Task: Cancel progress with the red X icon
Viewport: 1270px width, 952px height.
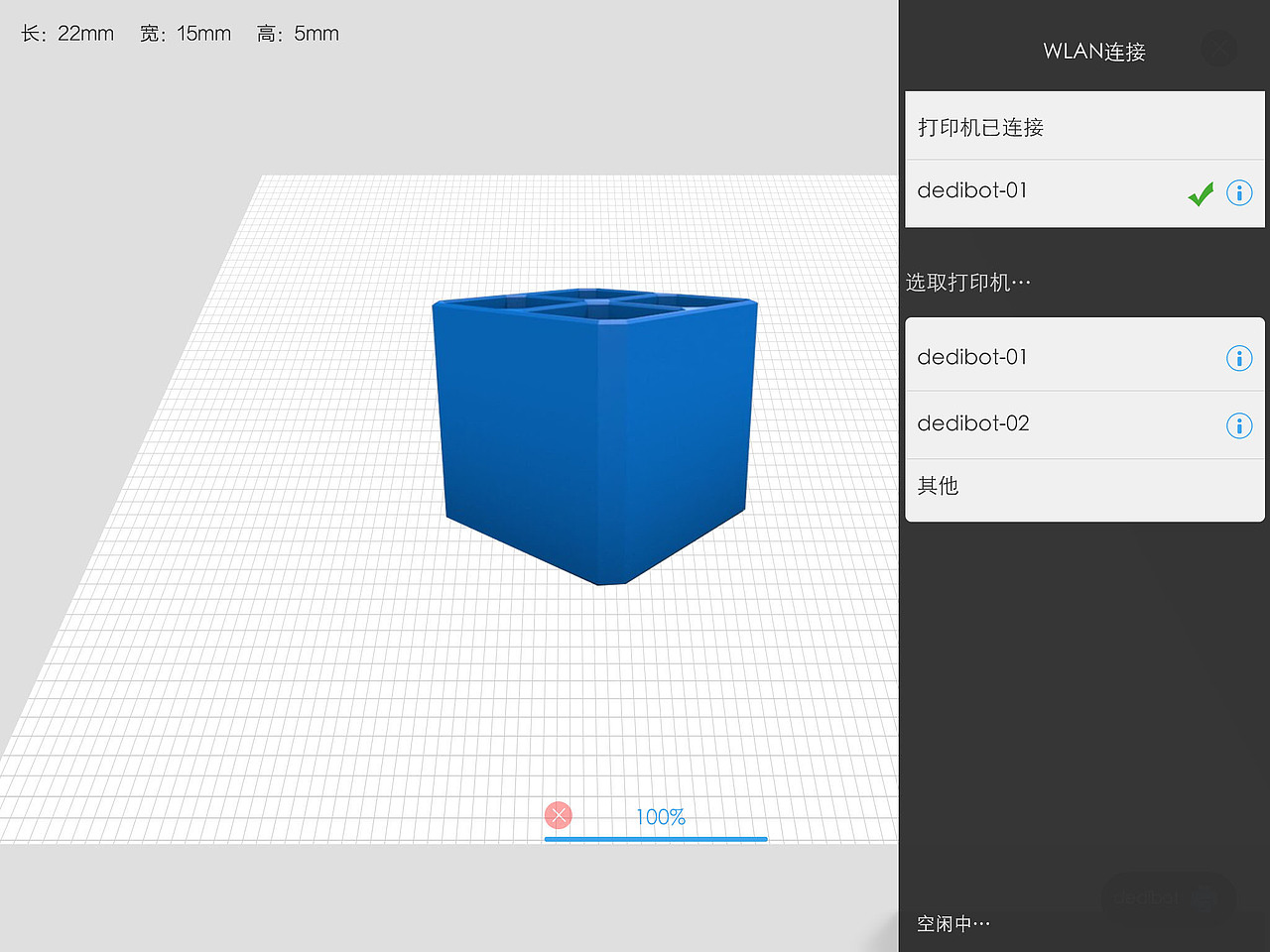Action: pyautogui.click(x=559, y=815)
